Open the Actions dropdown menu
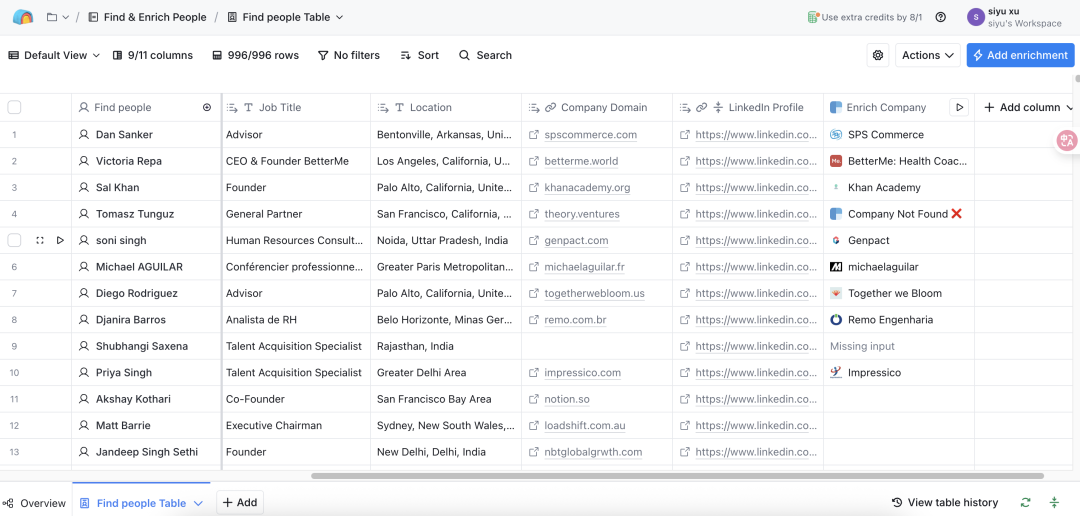 click(x=927, y=56)
